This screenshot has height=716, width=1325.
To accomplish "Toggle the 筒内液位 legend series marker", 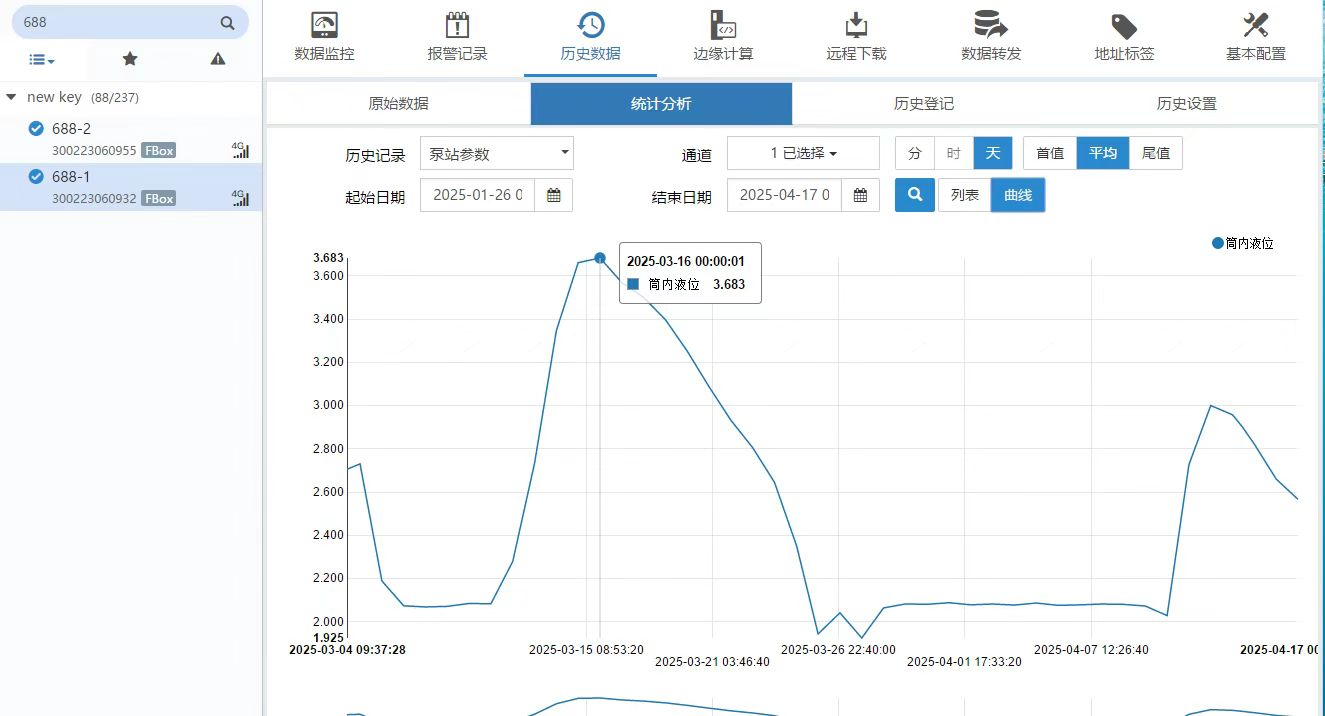I will point(1217,243).
